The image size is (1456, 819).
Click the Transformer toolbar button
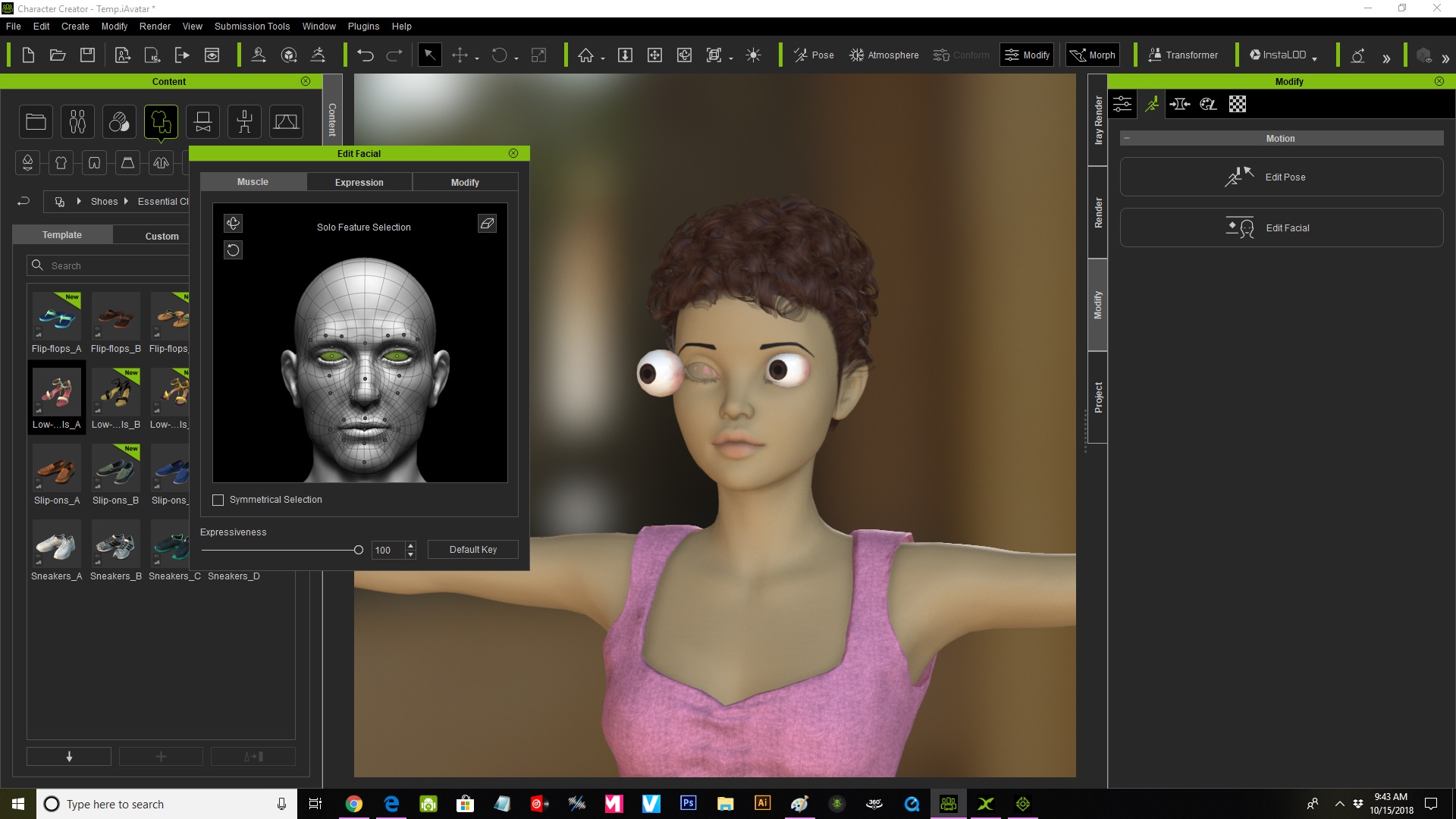click(x=1183, y=55)
